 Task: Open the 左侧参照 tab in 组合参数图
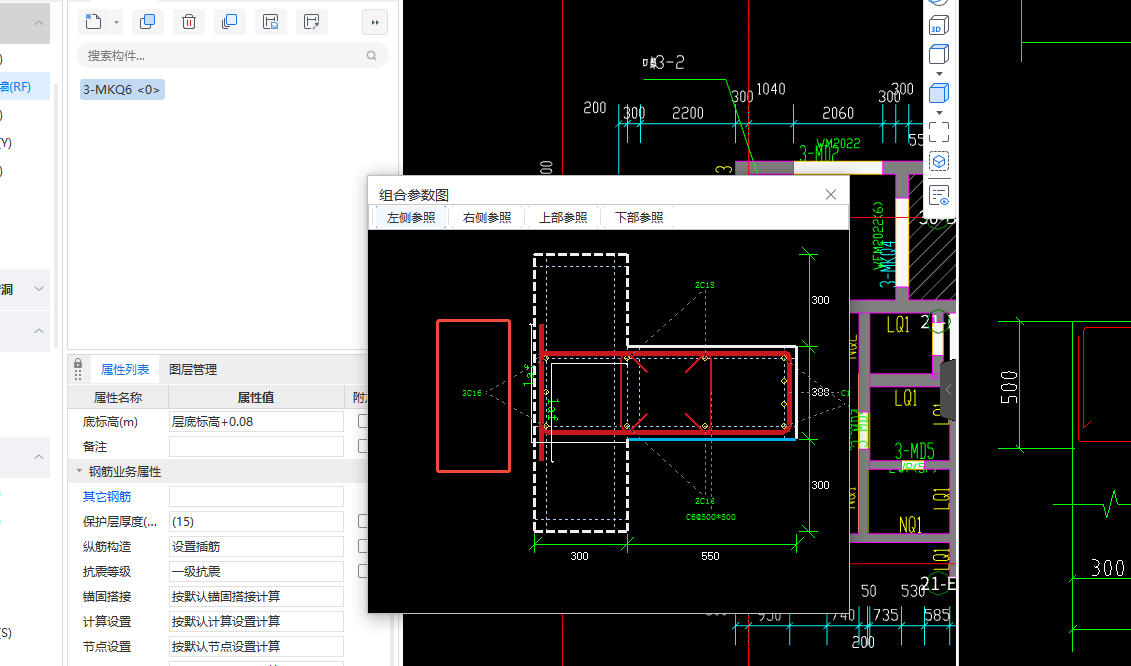click(x=410, y=217)
